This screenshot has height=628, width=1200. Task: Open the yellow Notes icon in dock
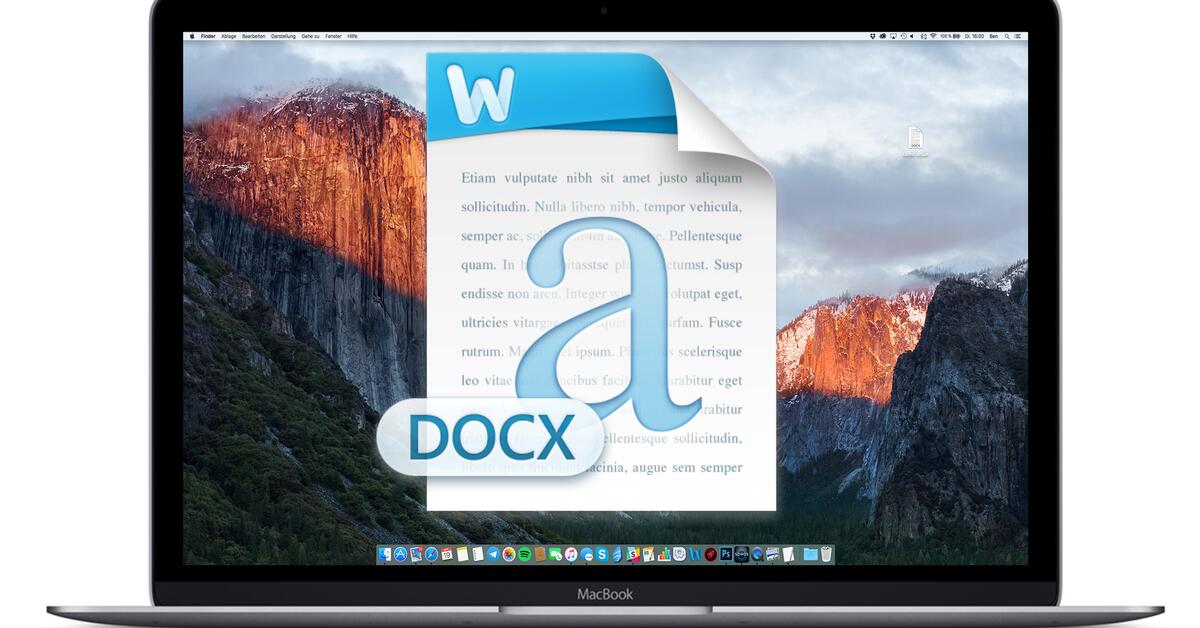click(462, 554)
